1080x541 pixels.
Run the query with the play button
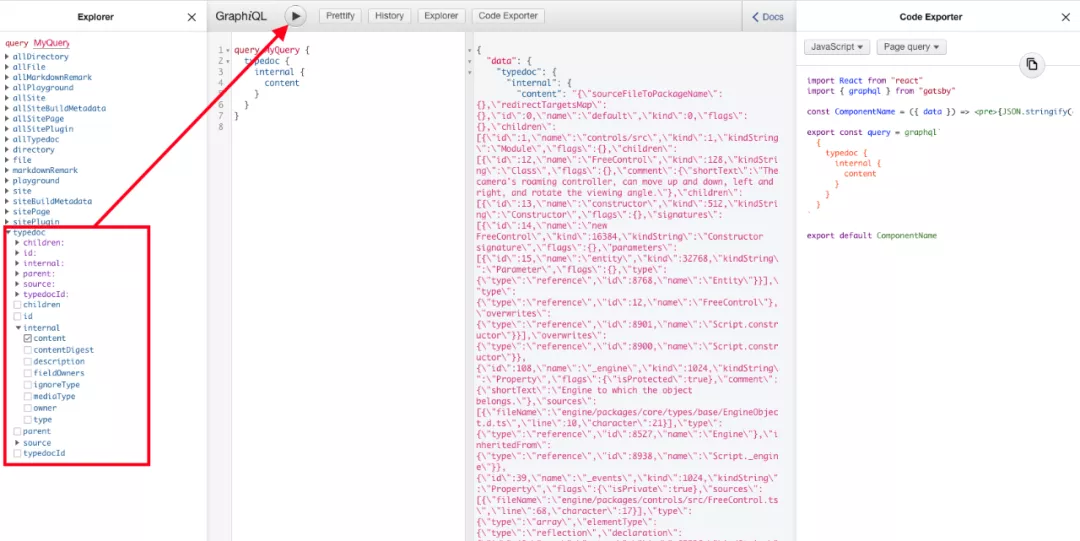[x=295, y=16]
